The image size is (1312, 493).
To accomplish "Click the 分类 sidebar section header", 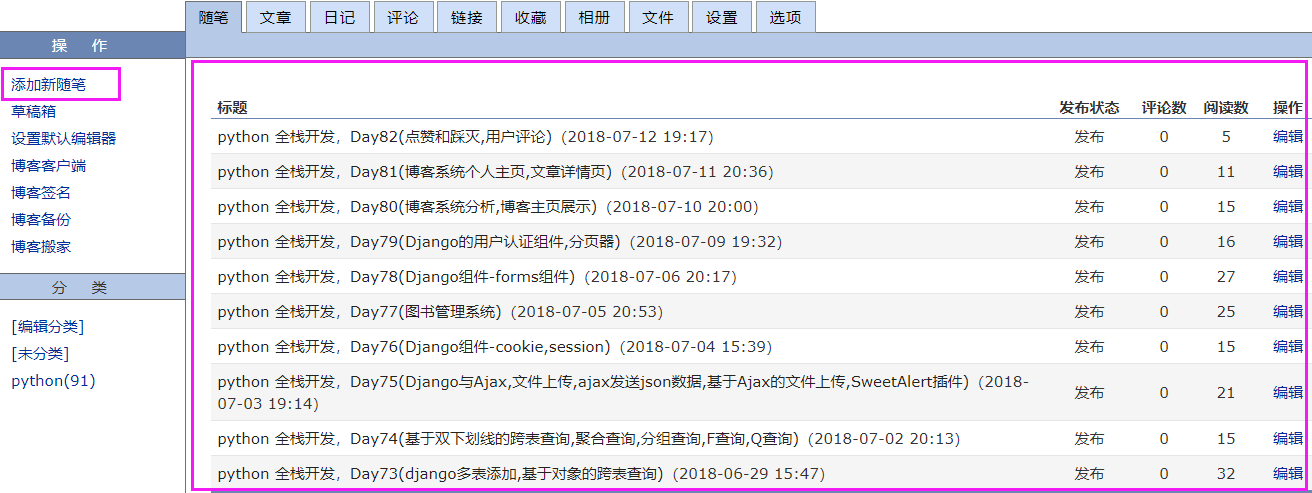I will coord(92,287).
